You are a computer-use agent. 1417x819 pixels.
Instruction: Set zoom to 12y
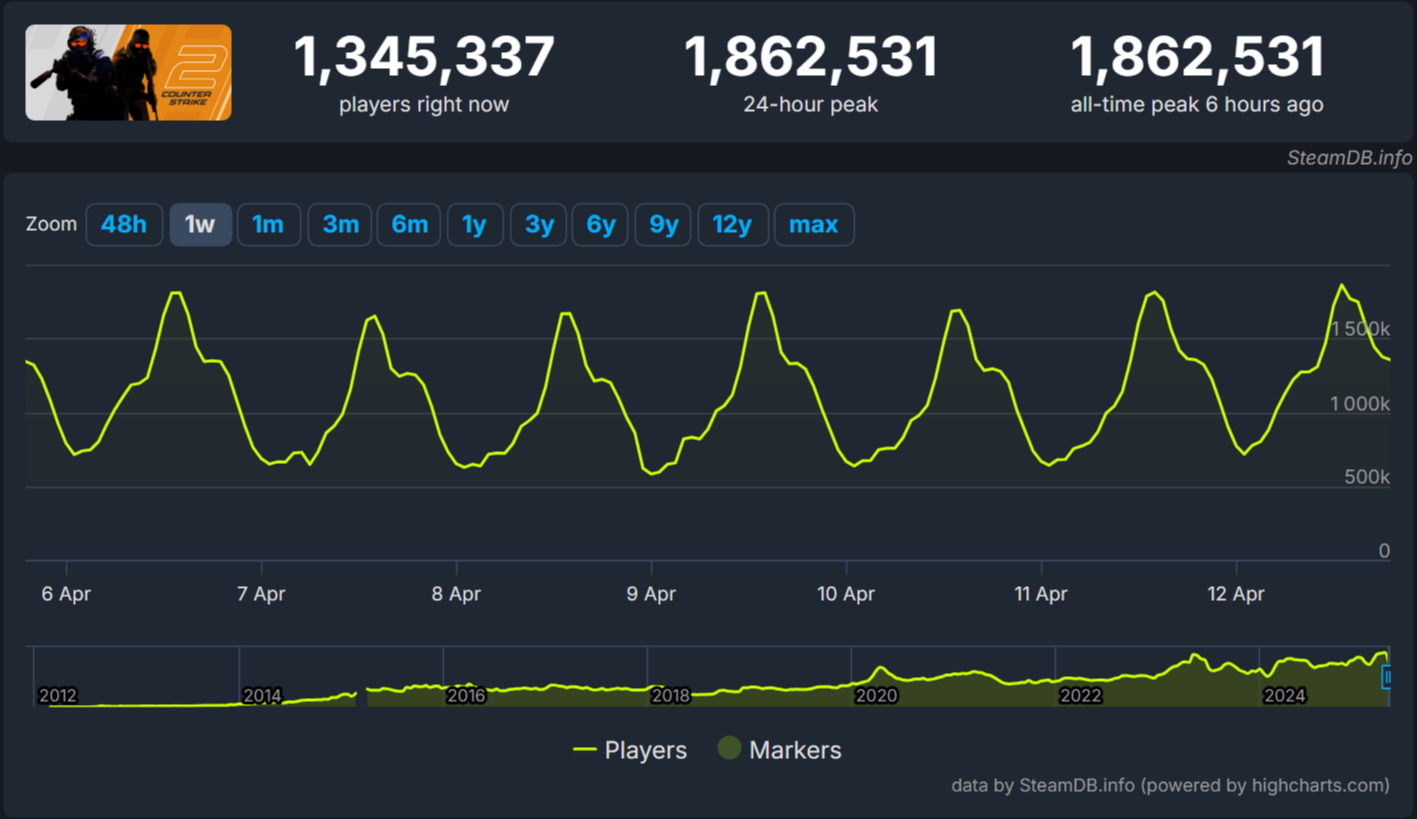coord(732,225)
